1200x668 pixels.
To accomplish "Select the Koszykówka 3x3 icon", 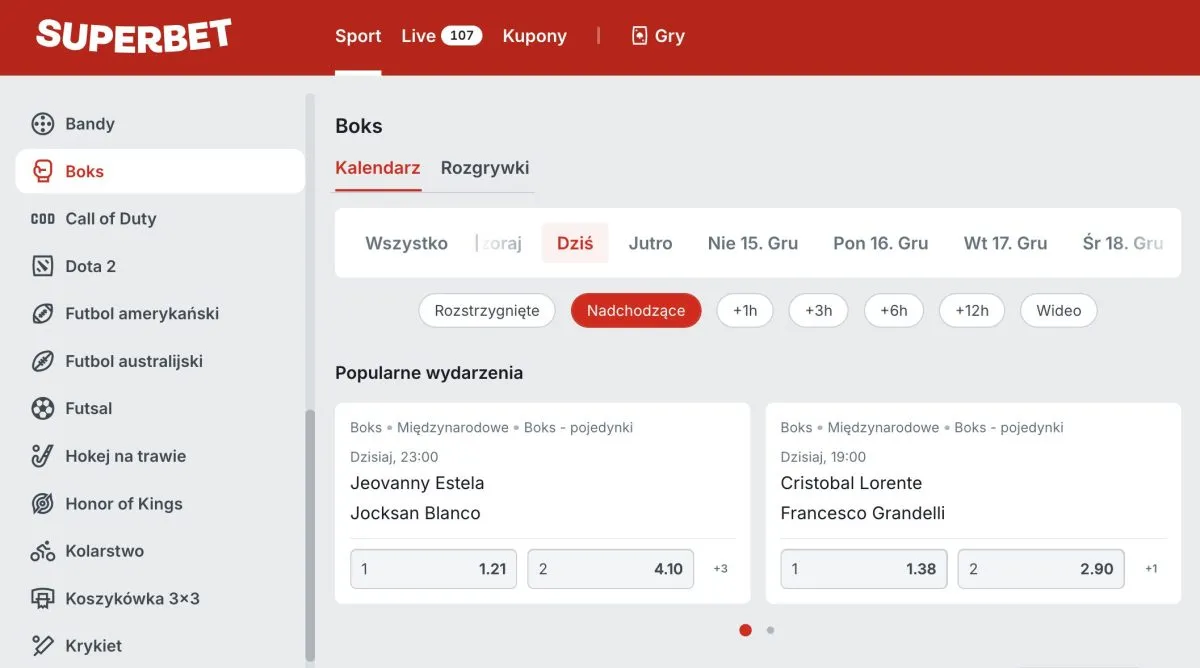I will 42,598.
